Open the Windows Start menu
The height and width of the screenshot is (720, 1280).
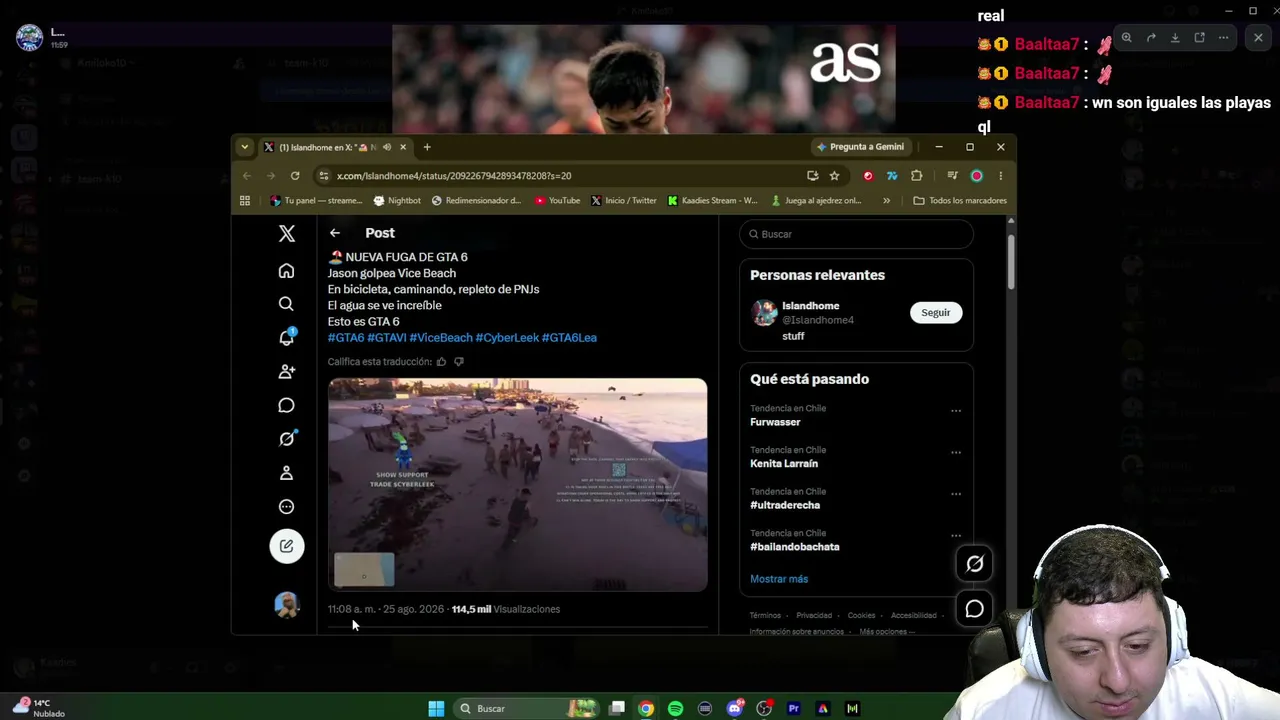[x=436, y=709]
